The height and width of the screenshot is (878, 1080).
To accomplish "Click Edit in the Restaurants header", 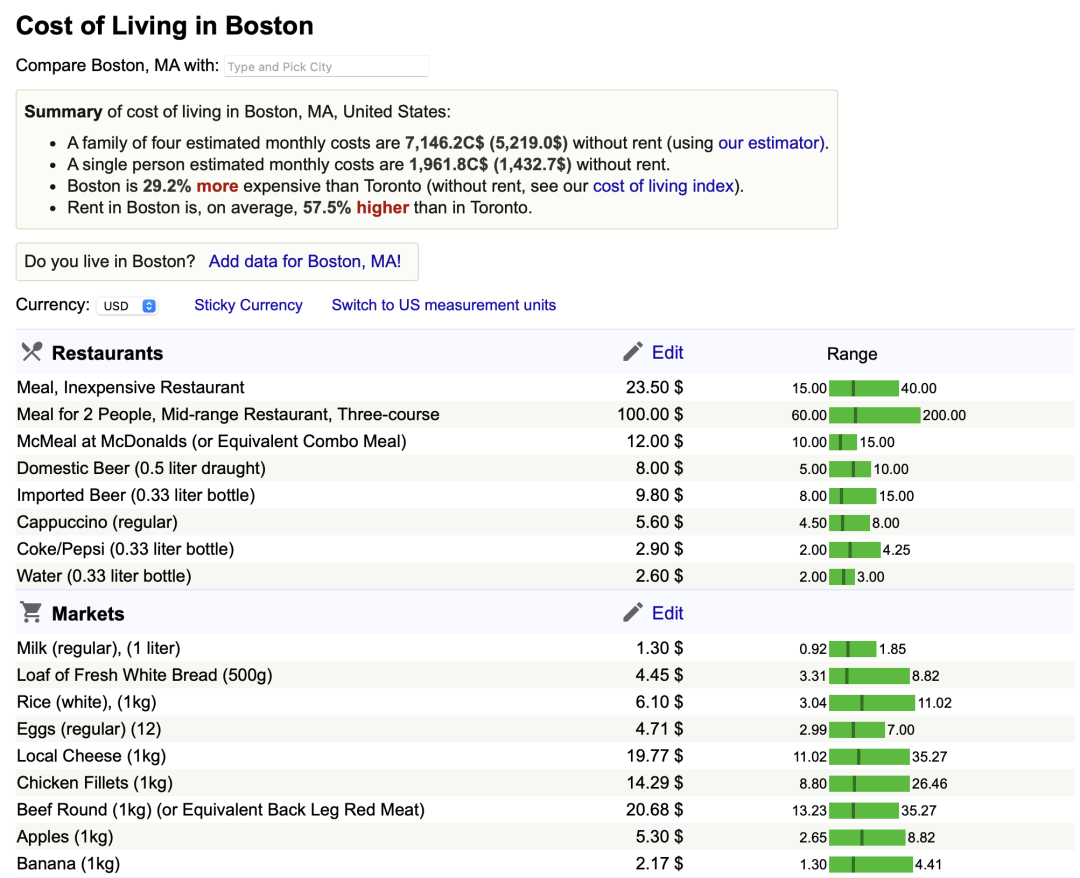I will pos(667,353).
